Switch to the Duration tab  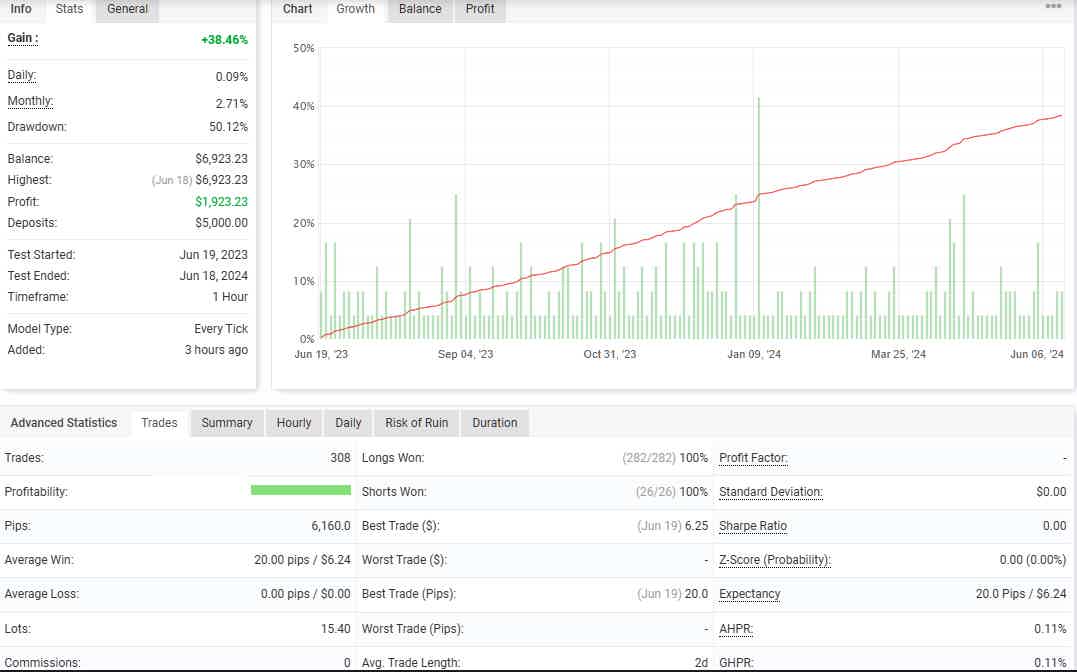click(495, 423)
